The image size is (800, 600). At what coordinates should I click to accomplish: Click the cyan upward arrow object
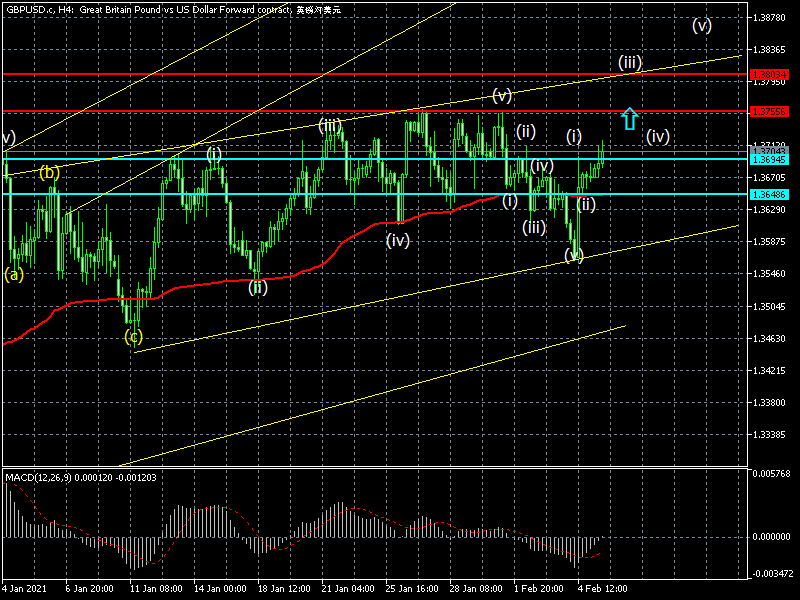[630, 118]
